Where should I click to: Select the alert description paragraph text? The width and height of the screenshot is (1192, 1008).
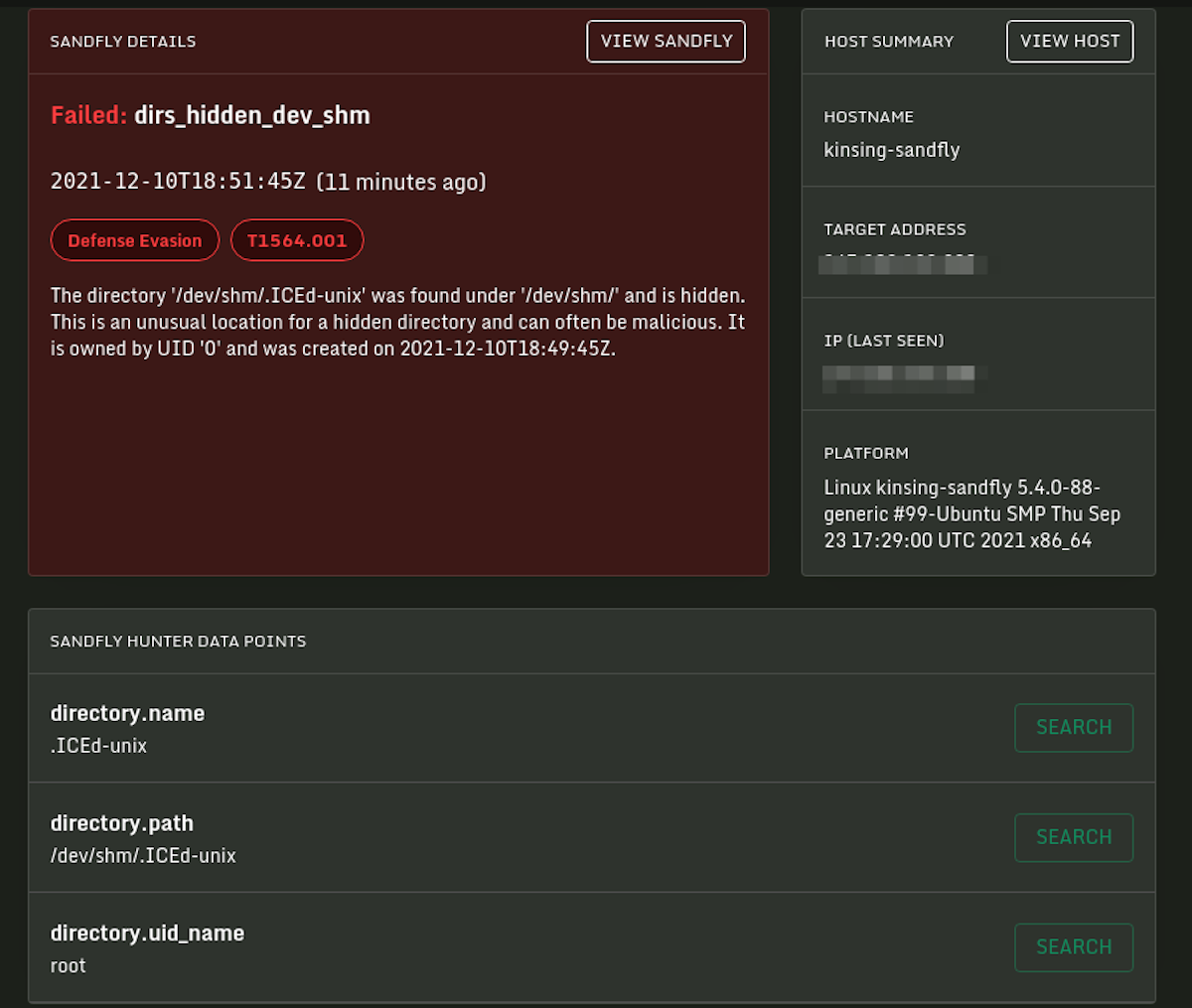pos(397,322)
